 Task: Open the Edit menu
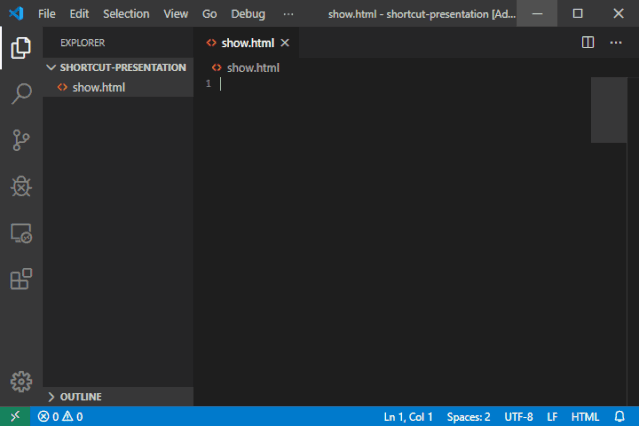79,14
